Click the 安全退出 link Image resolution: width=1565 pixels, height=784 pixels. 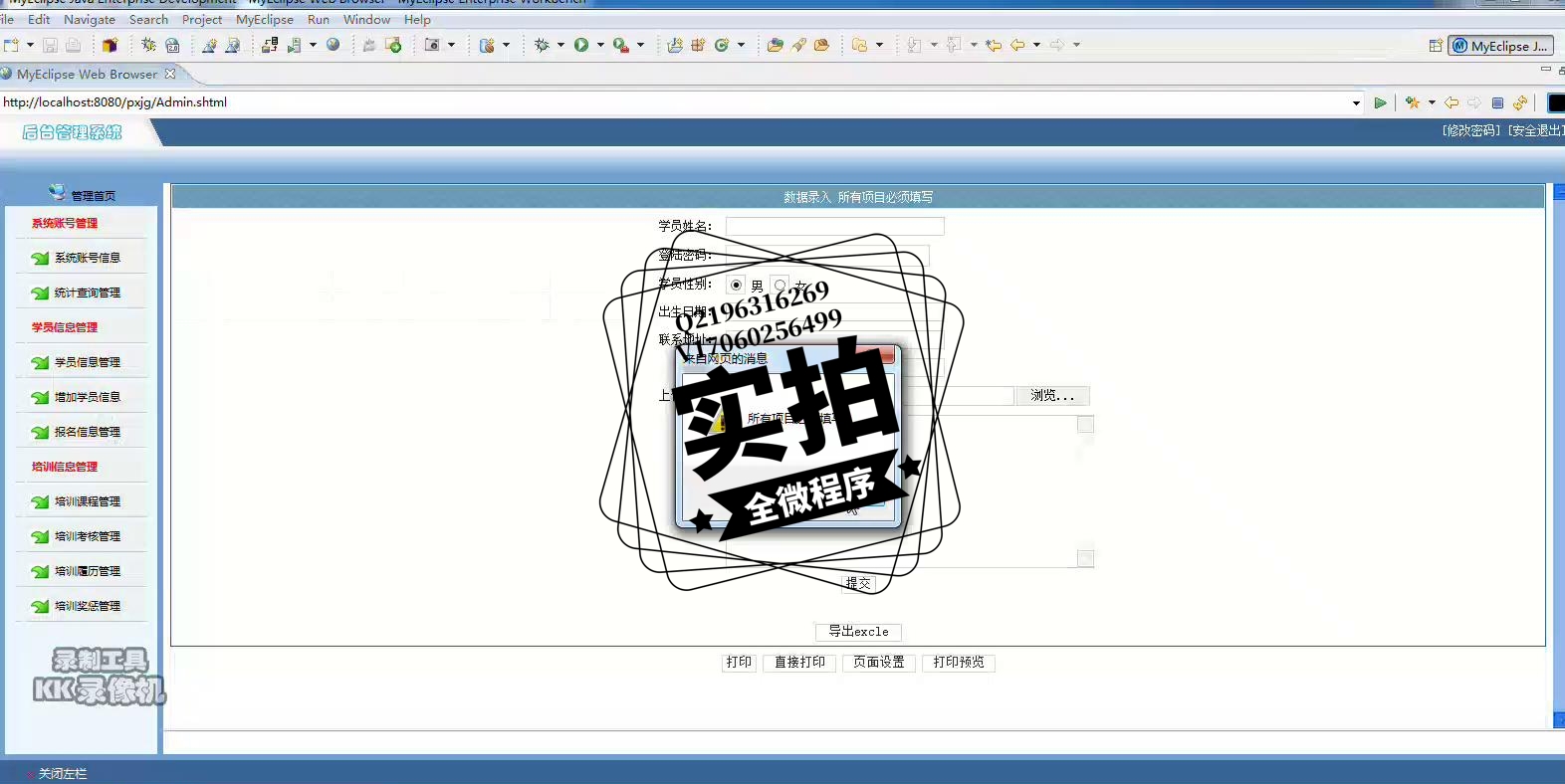[1535, 130]
